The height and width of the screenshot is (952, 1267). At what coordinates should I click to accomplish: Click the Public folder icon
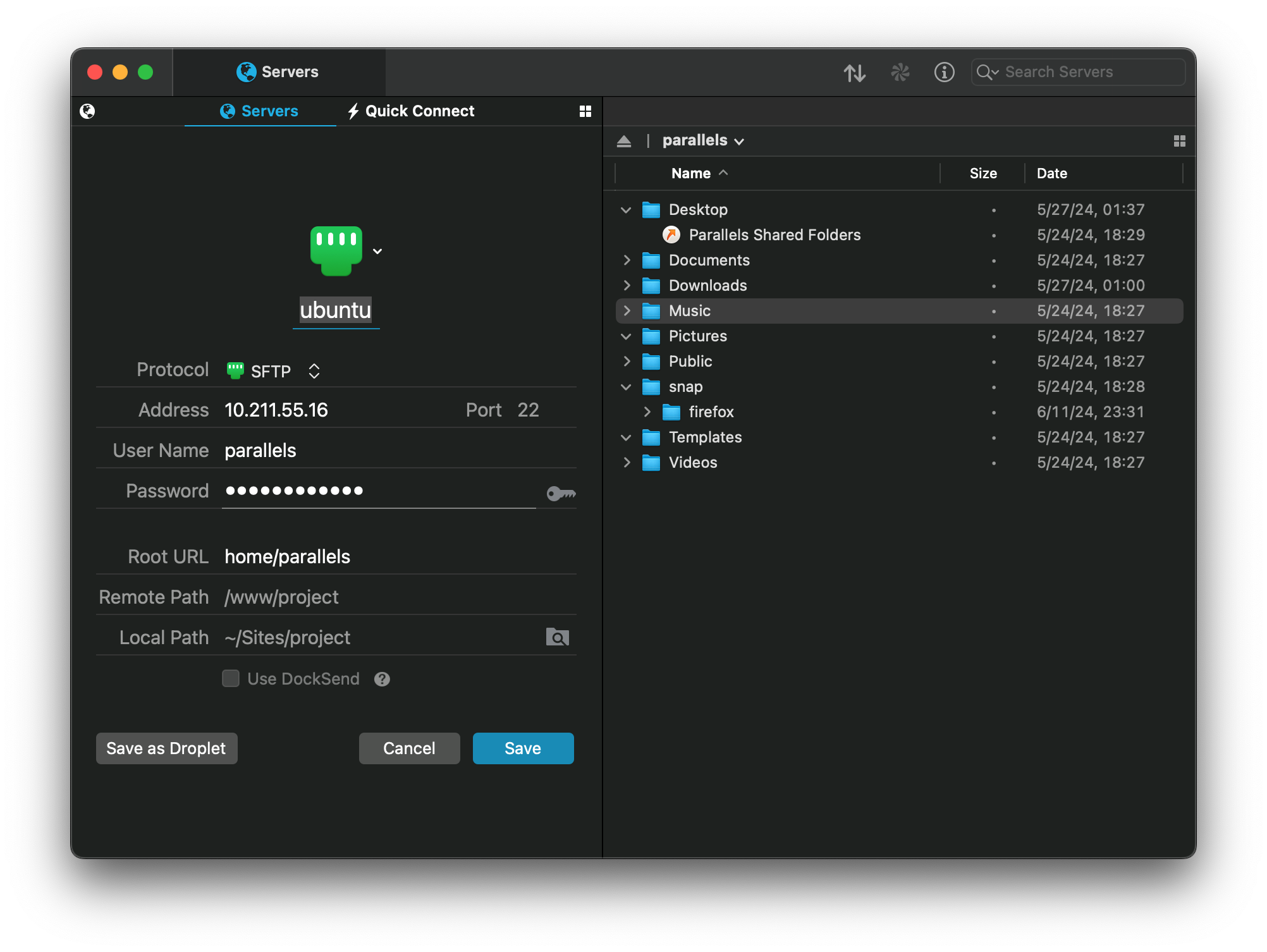pos(651,362)
